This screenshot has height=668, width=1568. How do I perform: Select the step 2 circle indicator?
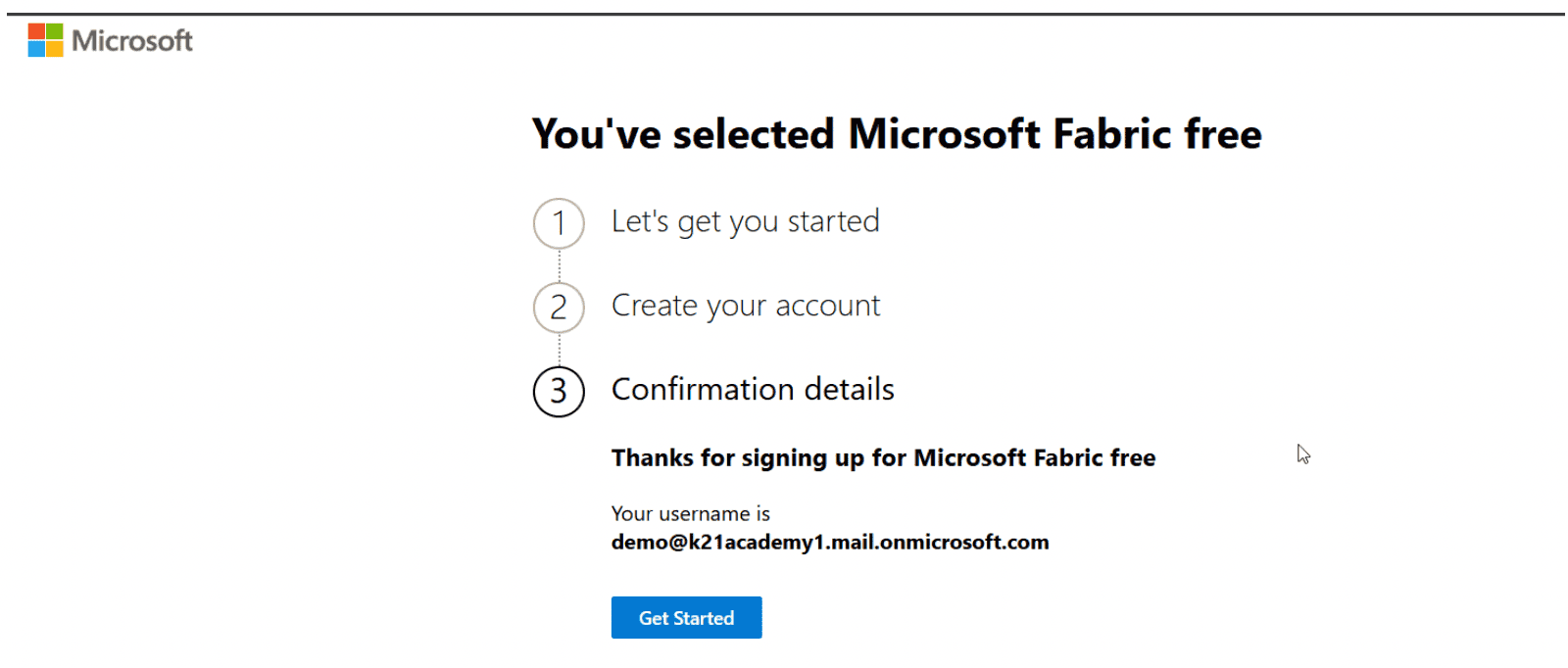point(559,308)
